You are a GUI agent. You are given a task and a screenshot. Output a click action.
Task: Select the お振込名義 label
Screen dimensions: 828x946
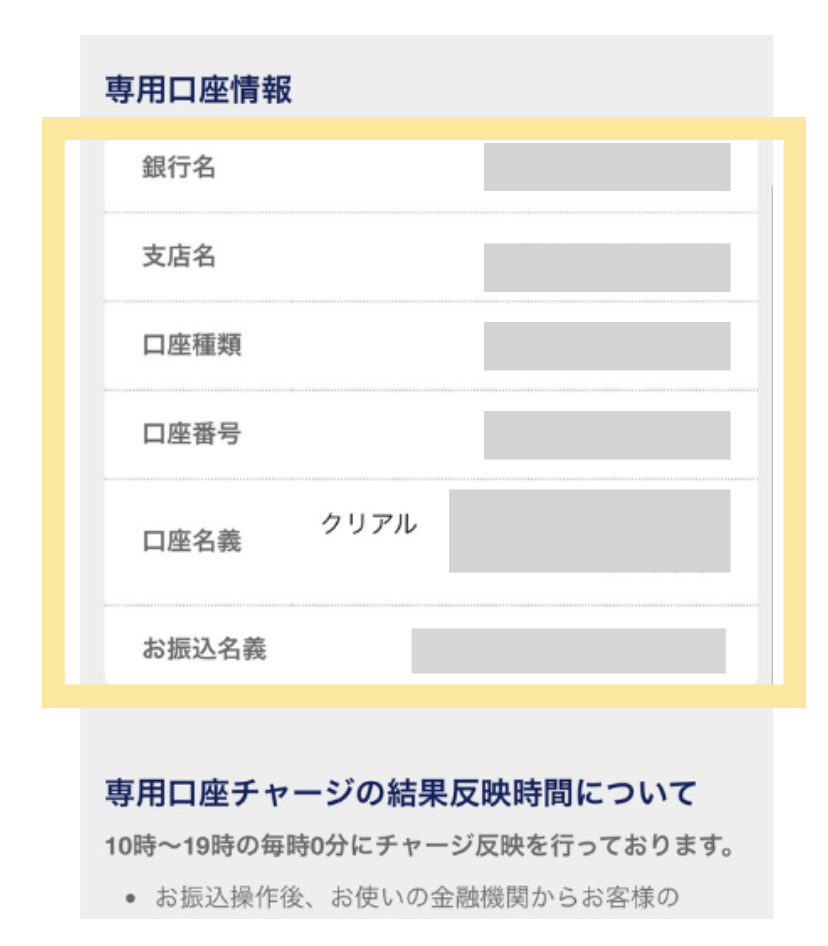pyautogui.click(x=204, y=649)
